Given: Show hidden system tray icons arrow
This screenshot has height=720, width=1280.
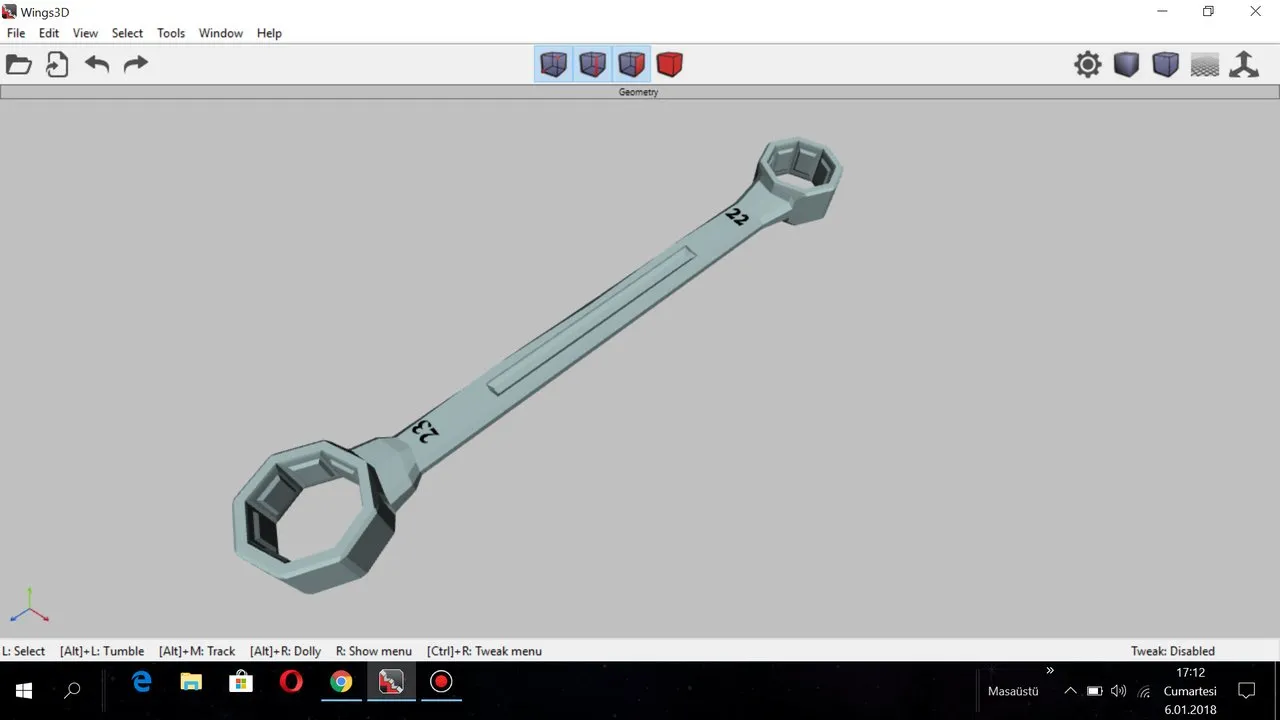Looking at the screenshot, I should click(1070, 691).
